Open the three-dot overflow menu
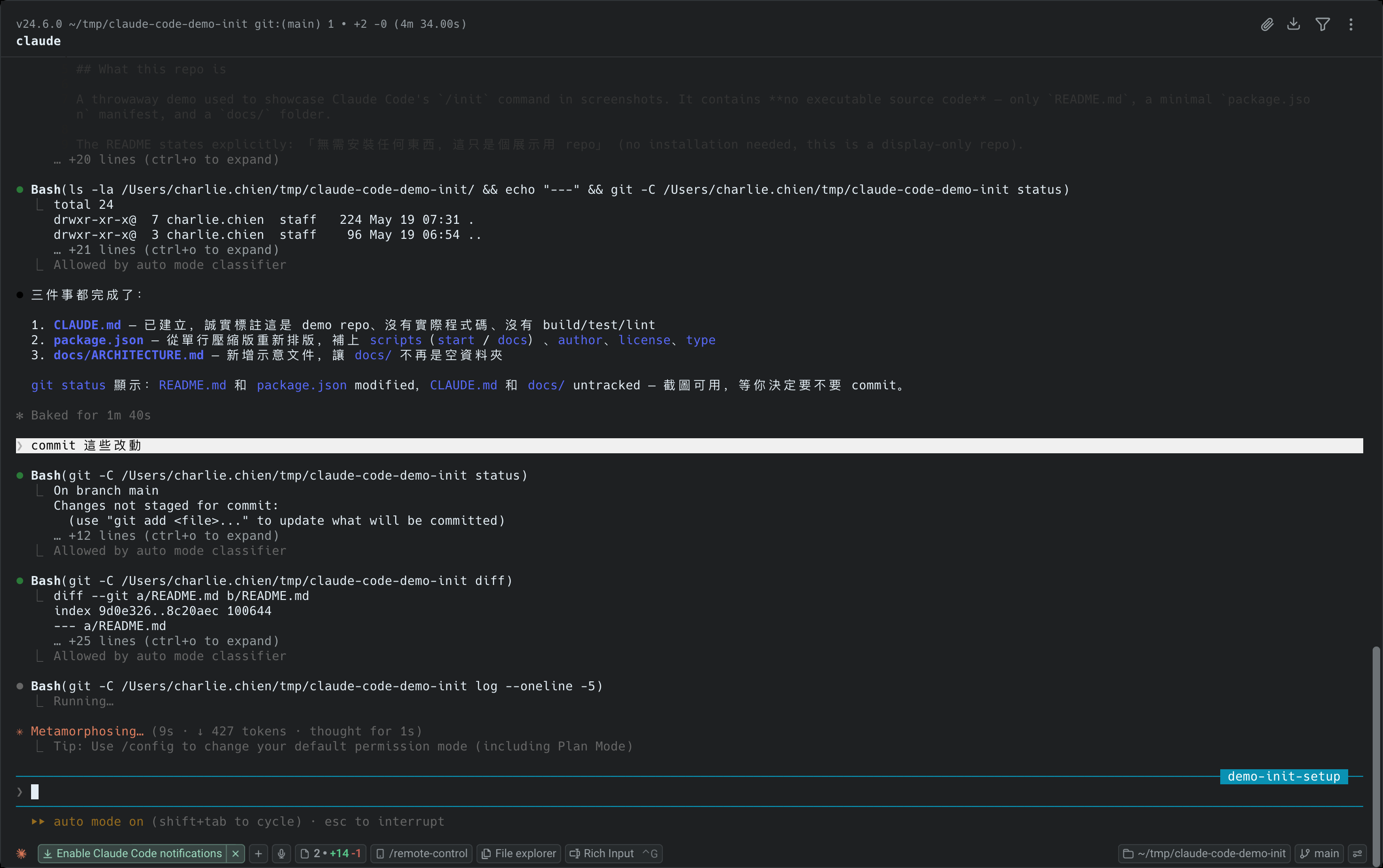The height and width of the screenshot is (868, 1383). point(1351,24)
